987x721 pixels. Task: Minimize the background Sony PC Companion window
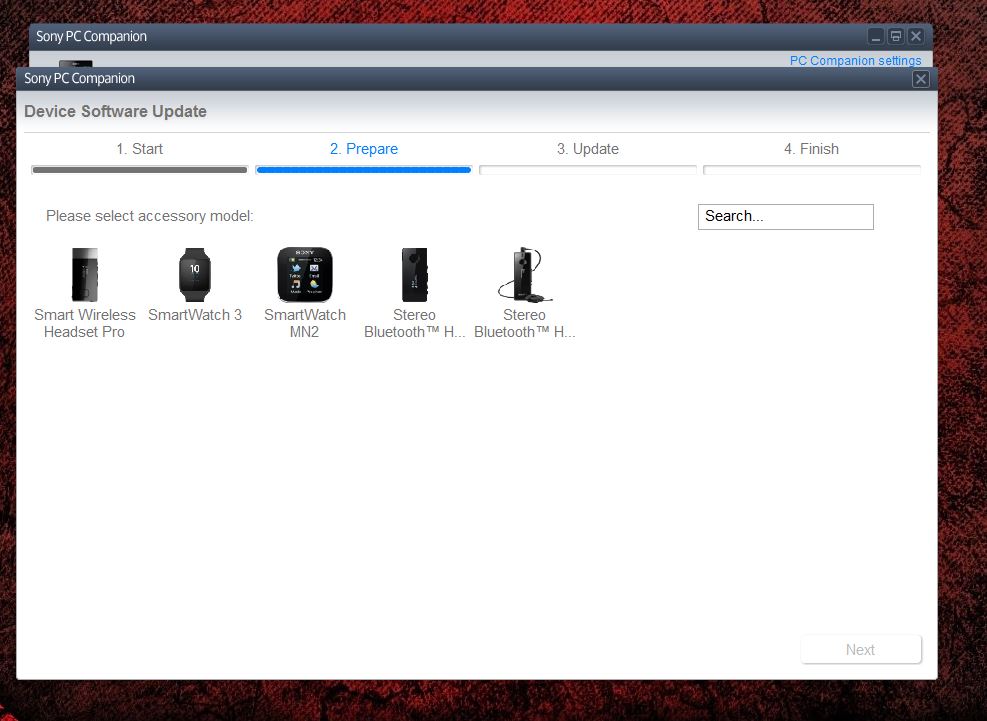pos(876,37)
